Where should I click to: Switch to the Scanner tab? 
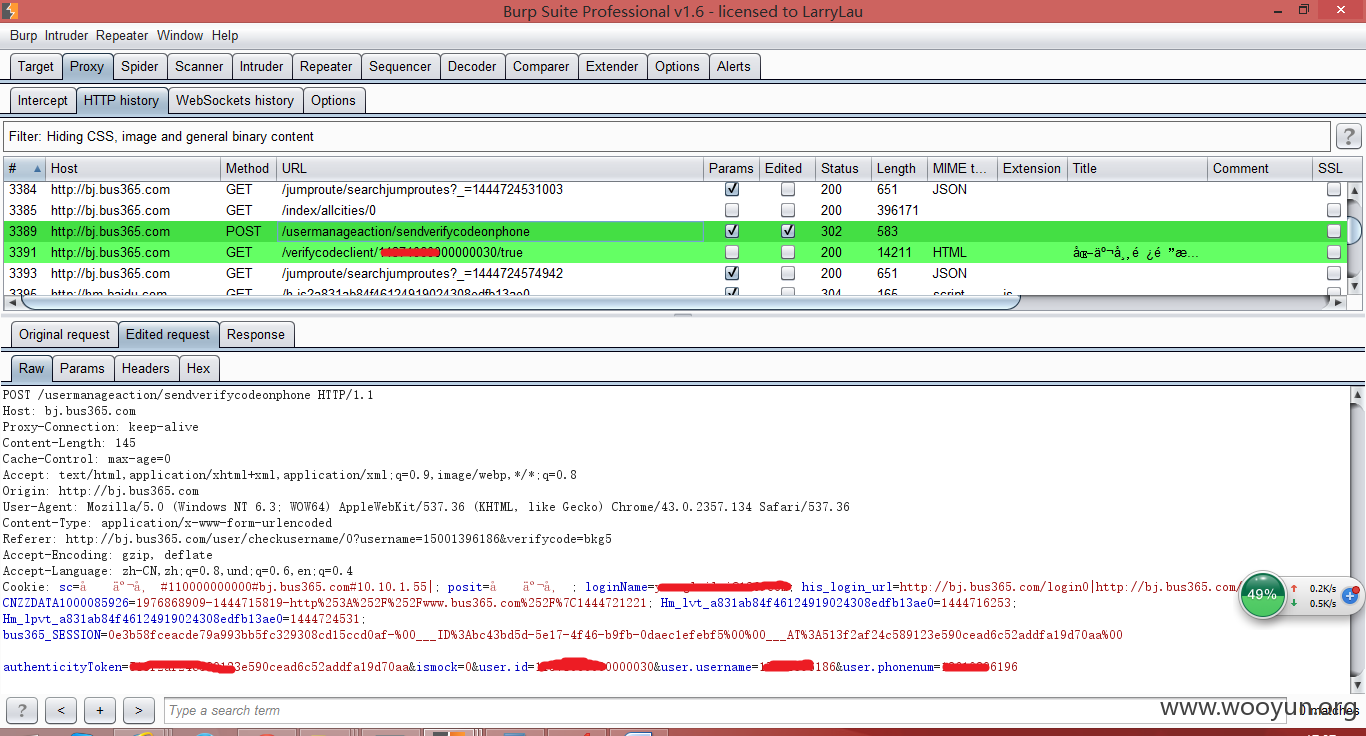199,66
